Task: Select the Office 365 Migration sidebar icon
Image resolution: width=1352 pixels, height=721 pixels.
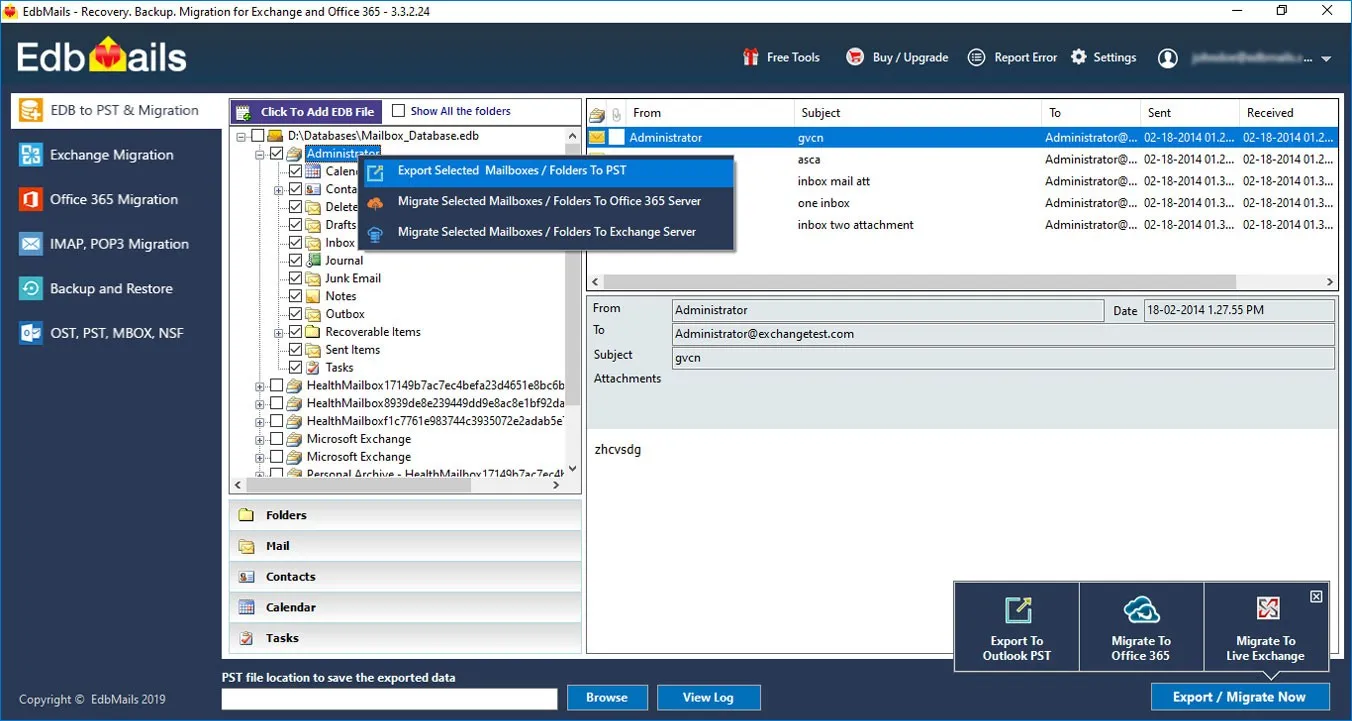Action: click(x=30, y=199)
